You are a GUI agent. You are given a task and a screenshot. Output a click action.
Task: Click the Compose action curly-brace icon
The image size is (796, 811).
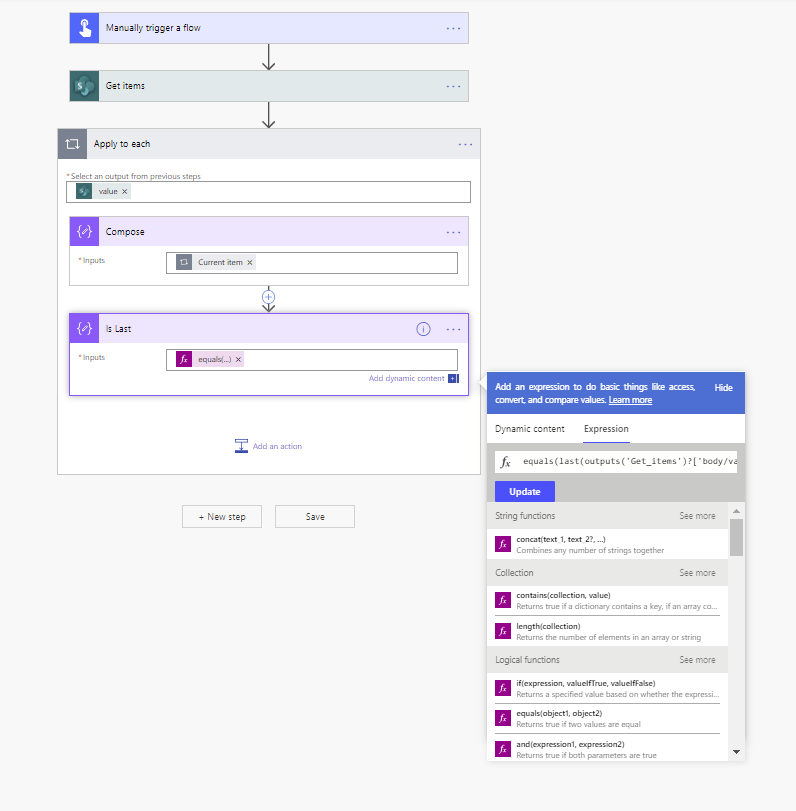(84, 231)
